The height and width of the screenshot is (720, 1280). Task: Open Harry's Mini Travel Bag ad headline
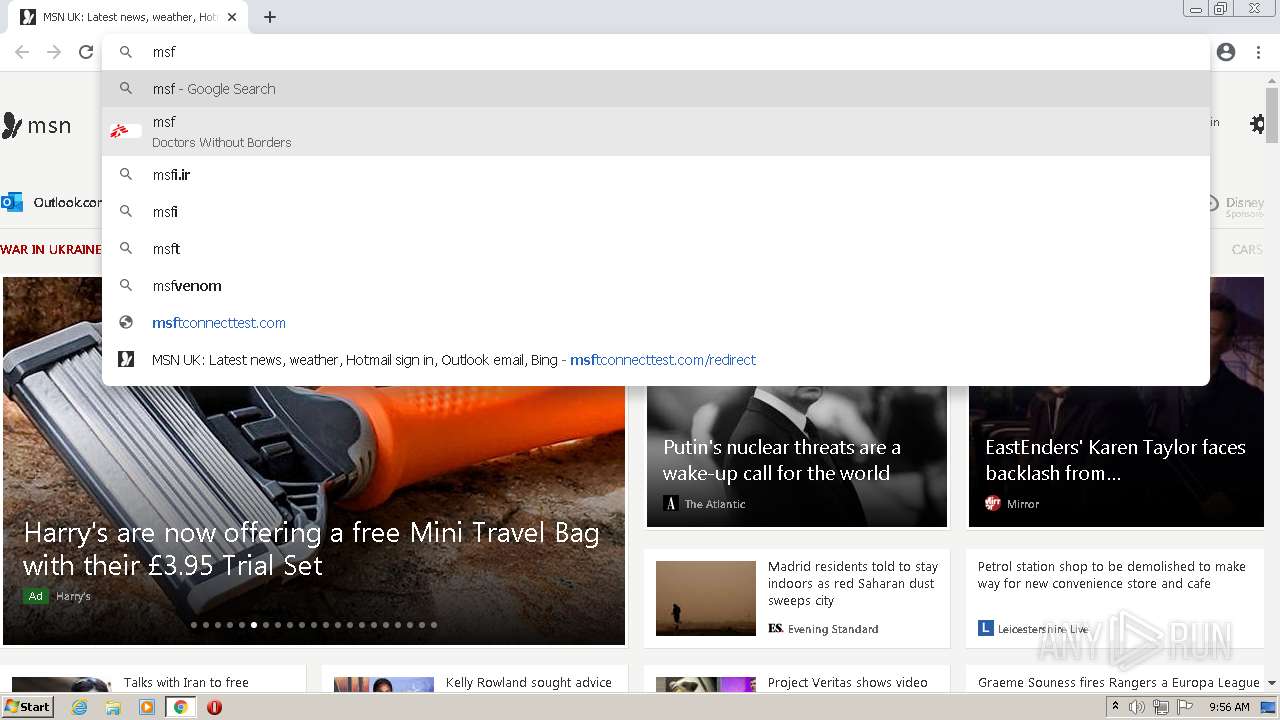[x=311, y=549]
